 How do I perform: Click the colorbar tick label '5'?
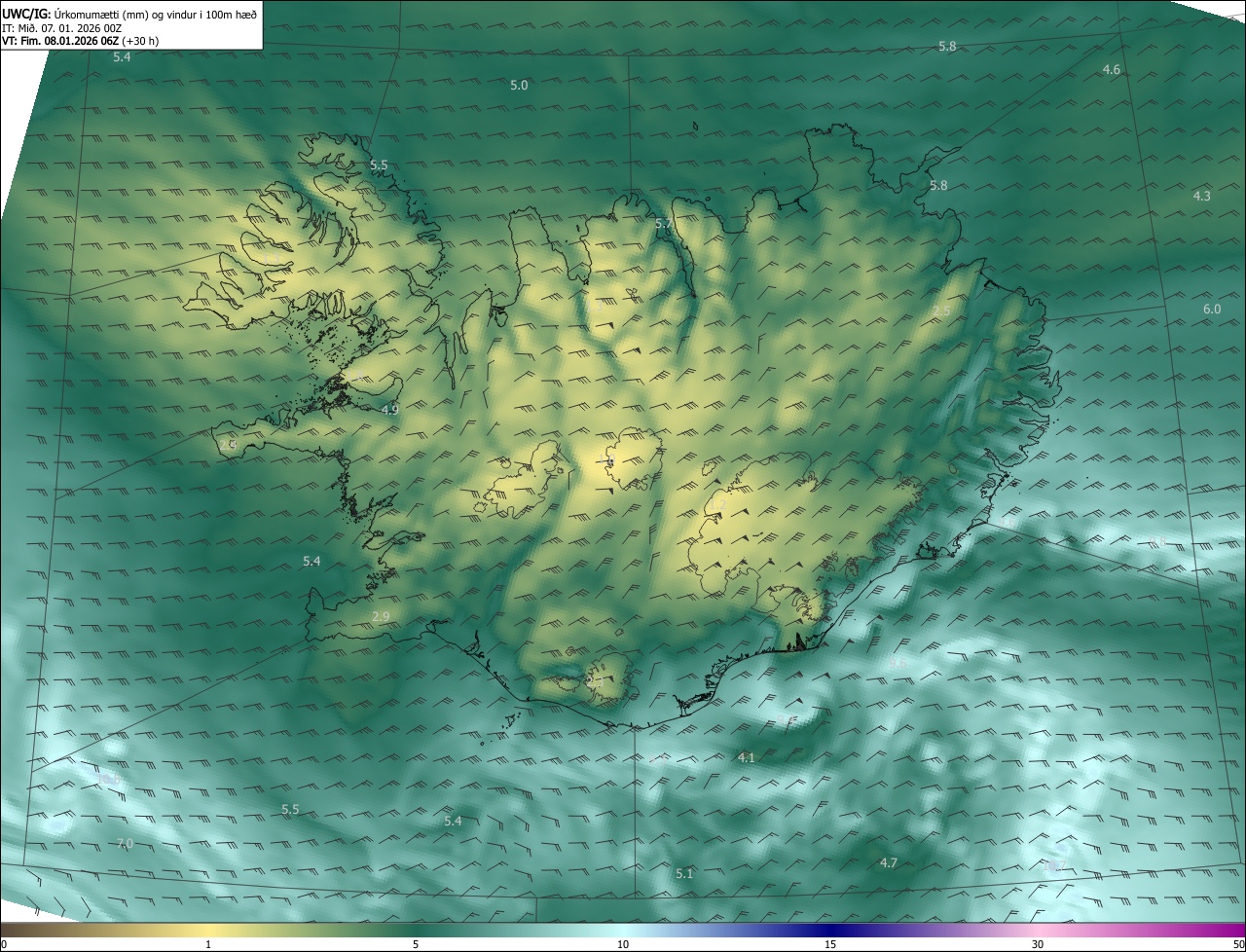(416, 944)
